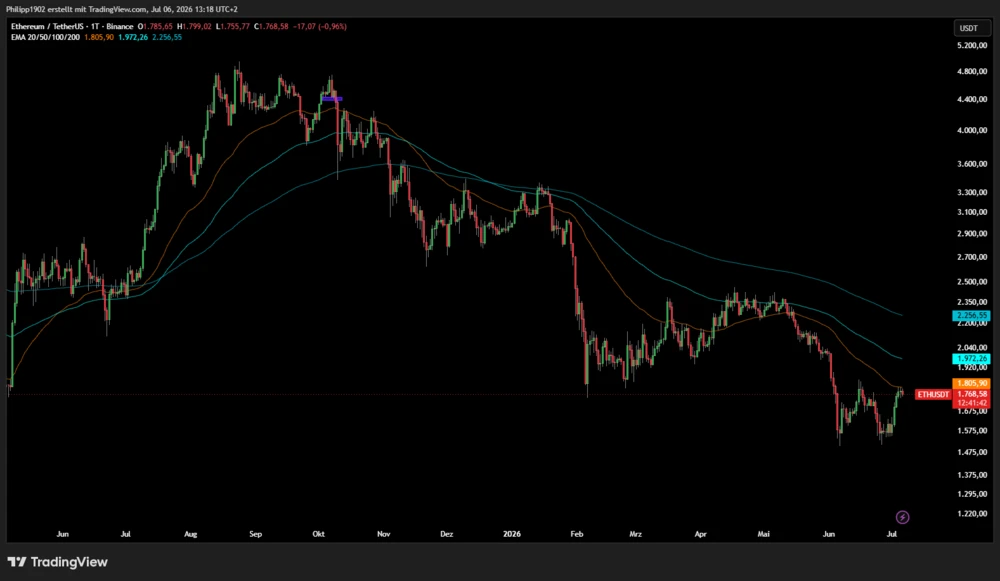Click the Feb label on time axis

pyautogui.click(x=577, y=534)
